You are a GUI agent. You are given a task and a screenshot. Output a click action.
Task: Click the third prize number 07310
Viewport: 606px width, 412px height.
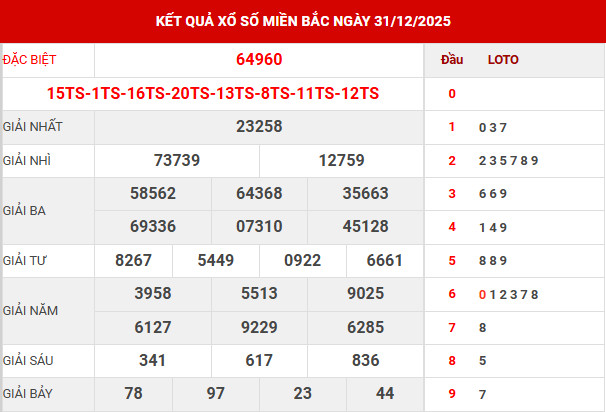tap(260, 227)
